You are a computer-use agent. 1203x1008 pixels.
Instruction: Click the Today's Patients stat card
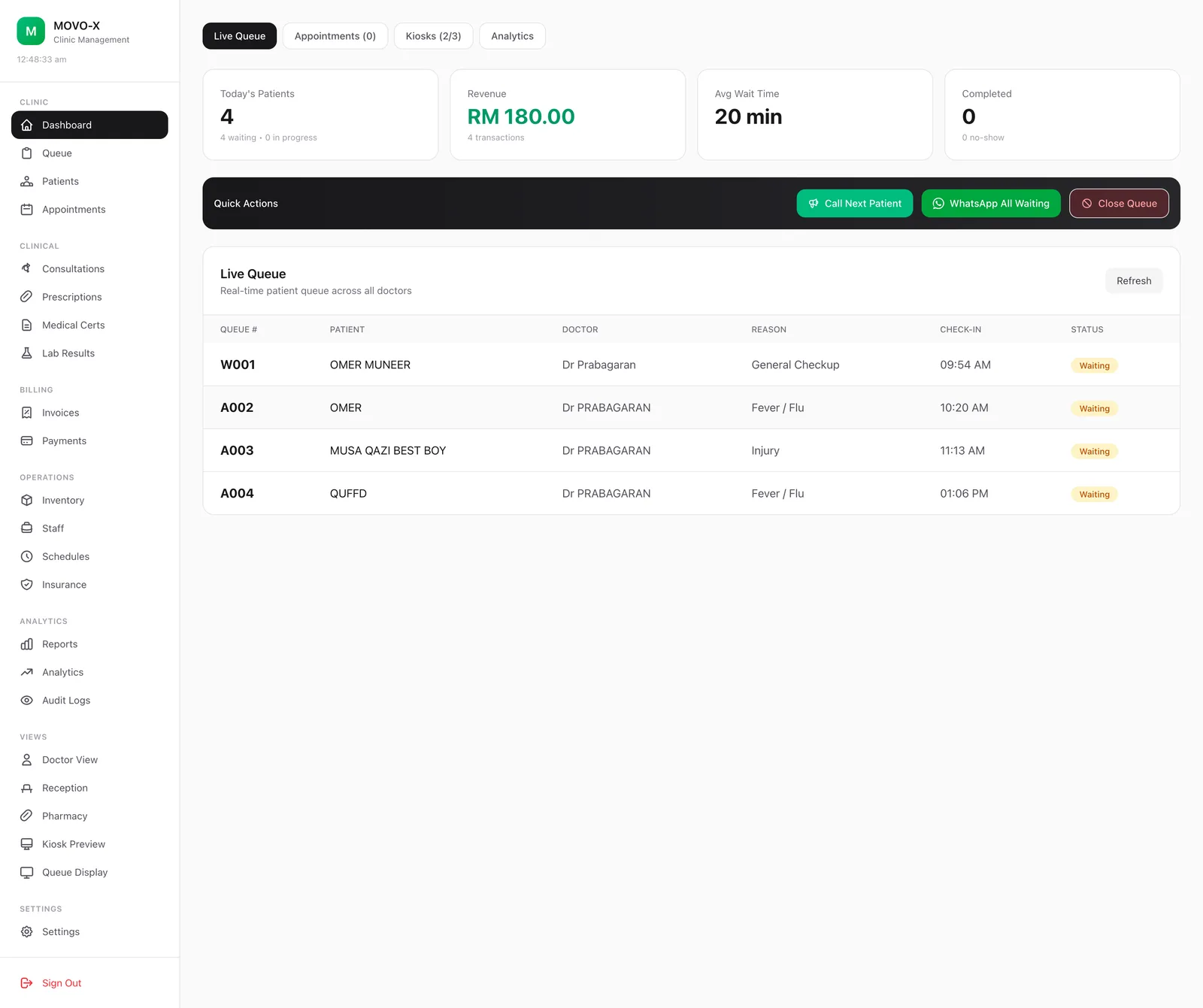point(320,115)
